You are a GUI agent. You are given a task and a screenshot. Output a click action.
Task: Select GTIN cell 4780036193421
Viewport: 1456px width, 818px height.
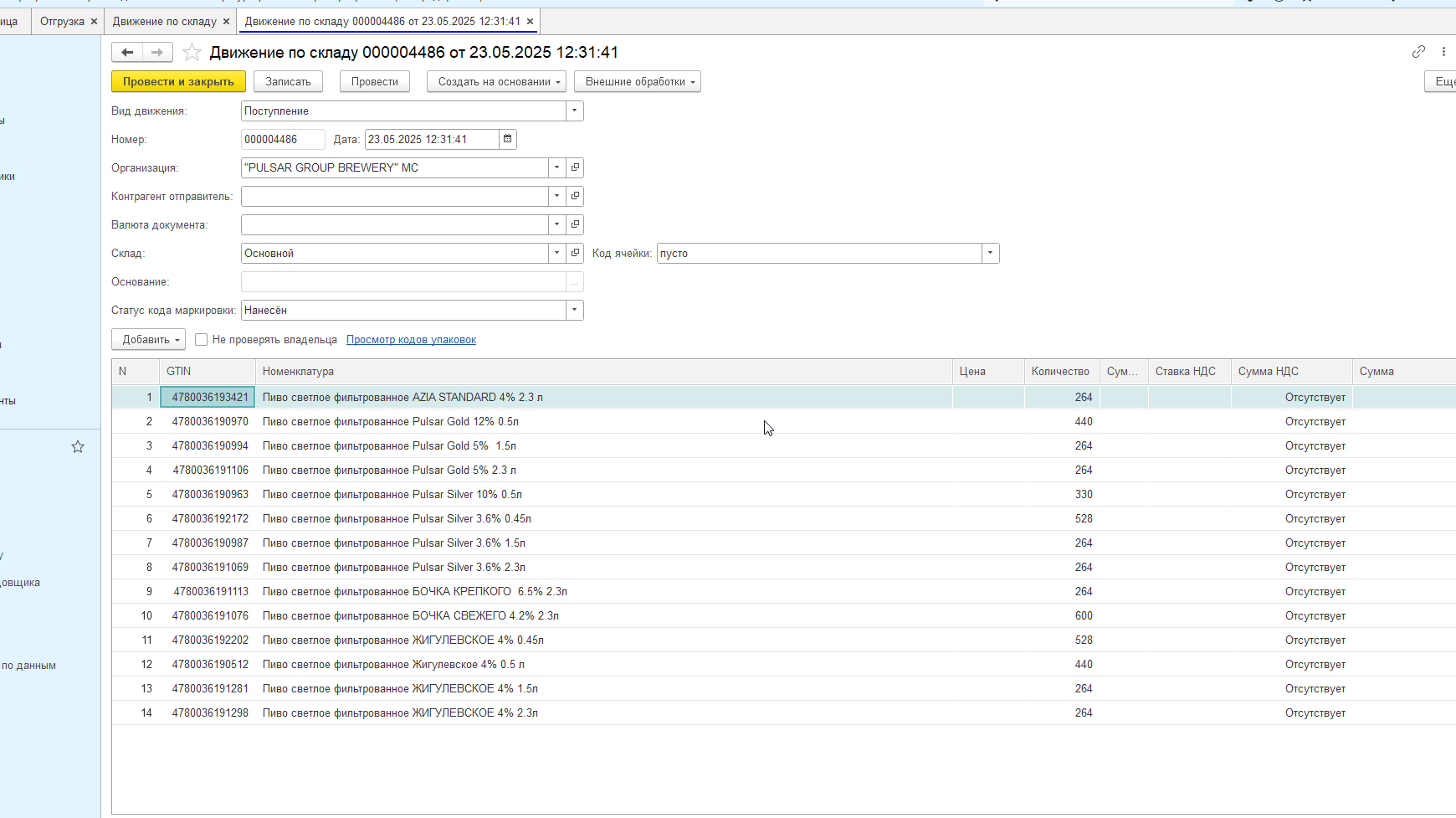(208, 397)
